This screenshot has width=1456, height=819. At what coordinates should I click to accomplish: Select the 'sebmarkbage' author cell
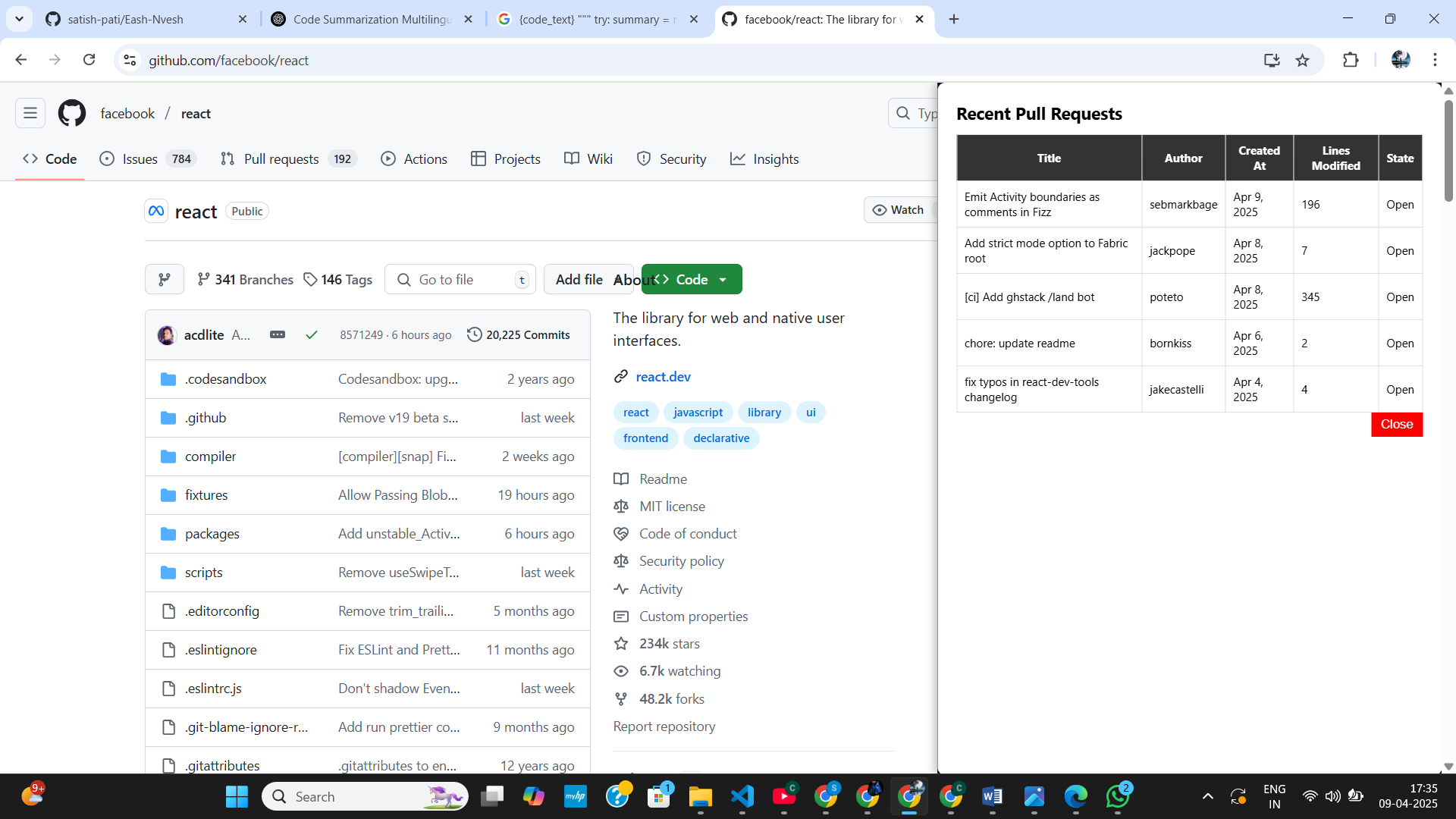pos(1183,204)
